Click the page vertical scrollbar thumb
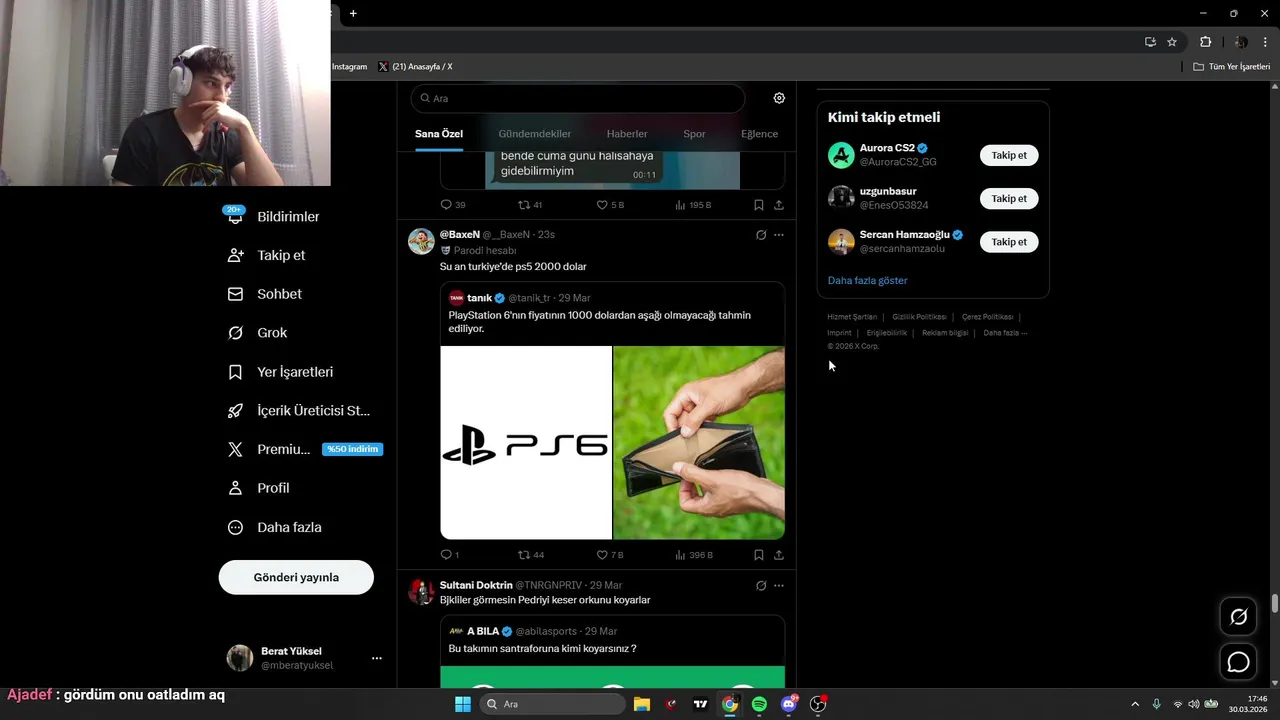The height and width of the screenshot is (720, 1280). click(x=1274, y=603)
